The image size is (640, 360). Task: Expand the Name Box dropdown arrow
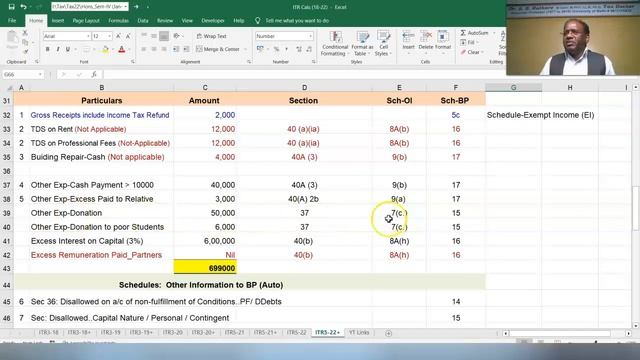pyautogui.click(x=40, y=74)
